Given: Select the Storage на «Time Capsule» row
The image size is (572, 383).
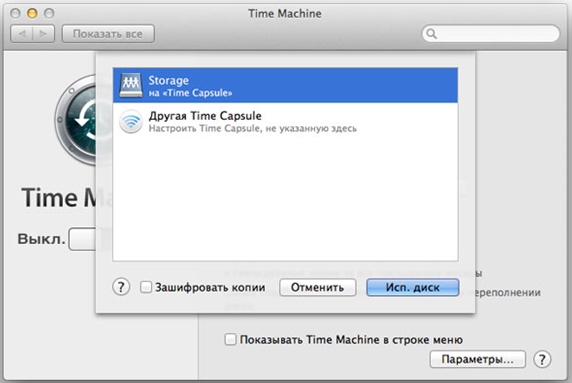Looking at the screenshot, I should pos(285,85).
